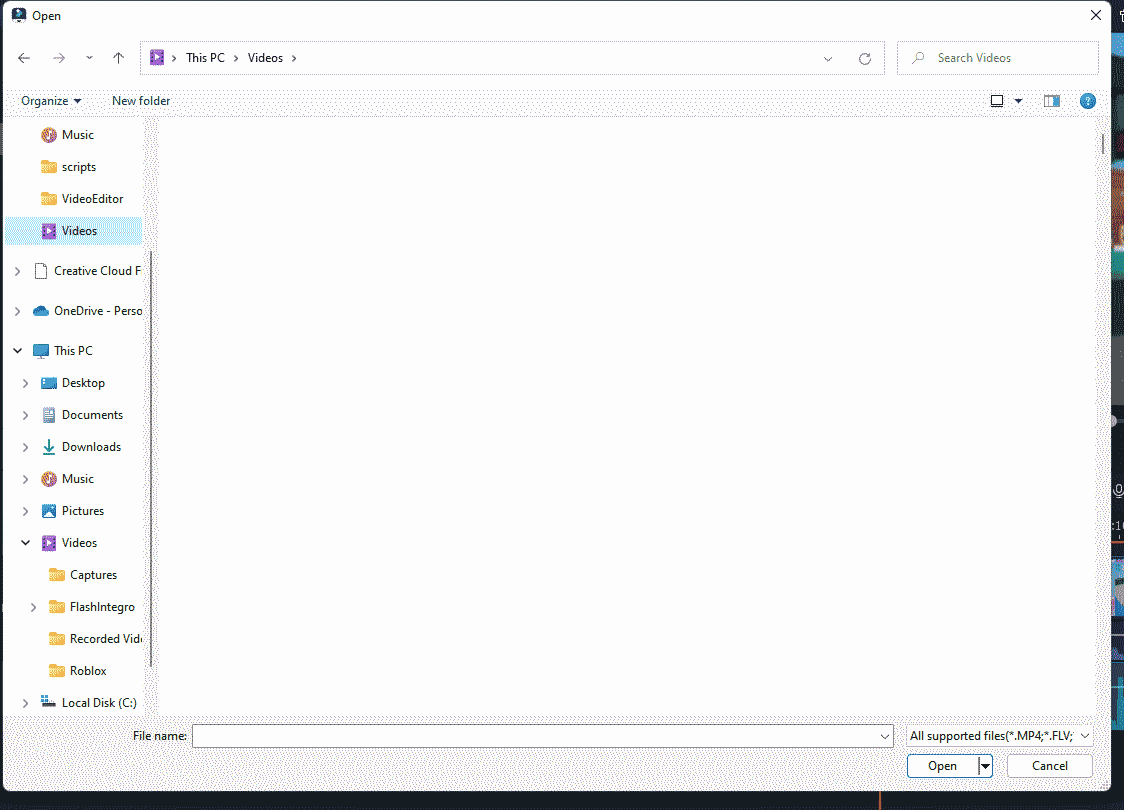Click the OneDrive cloud icon
Image resolution: width=1124 pixels, height=810 pixels.
41,311
